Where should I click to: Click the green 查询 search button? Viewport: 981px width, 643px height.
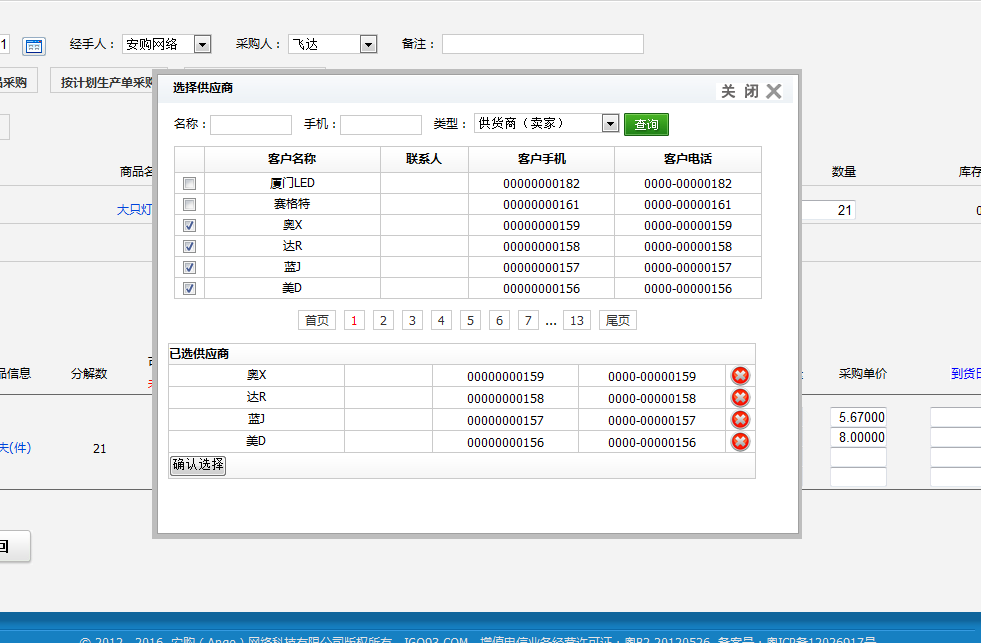pos(646,124)
